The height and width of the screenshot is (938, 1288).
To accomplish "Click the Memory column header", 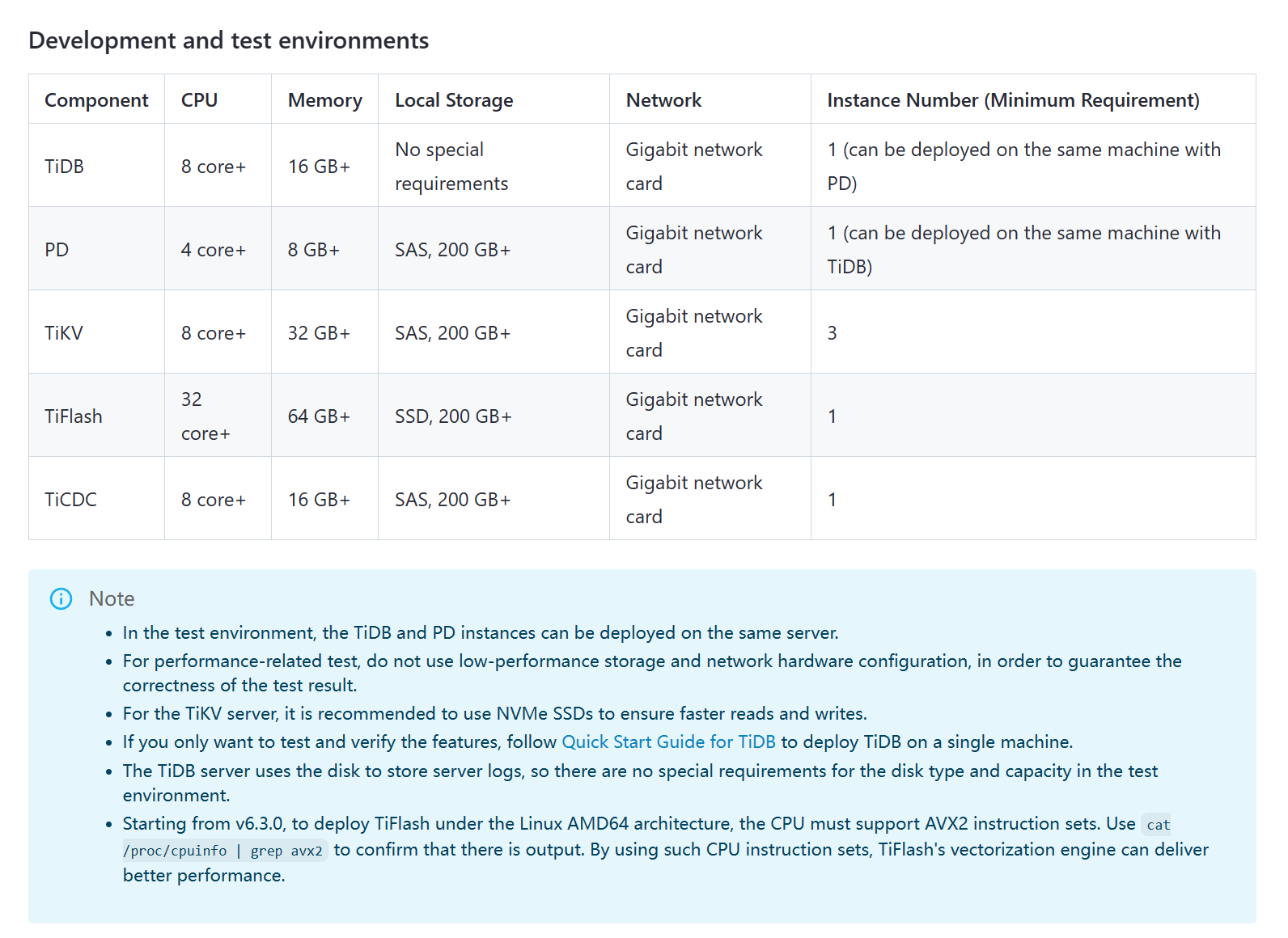I will coord(324,99).
